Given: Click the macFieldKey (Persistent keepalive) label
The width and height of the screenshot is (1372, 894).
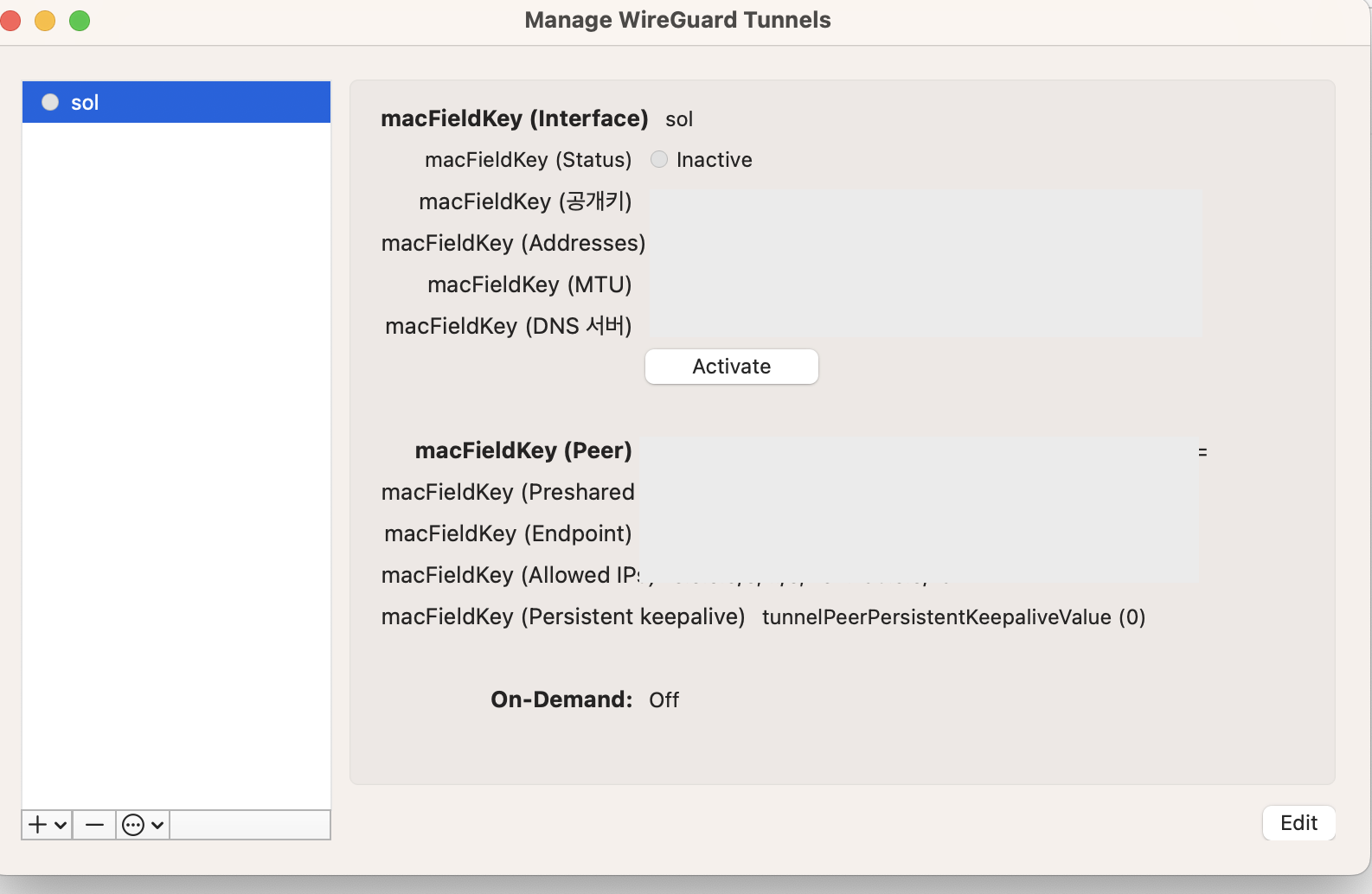Looking at the screenshot, I should tap(563, 616).
